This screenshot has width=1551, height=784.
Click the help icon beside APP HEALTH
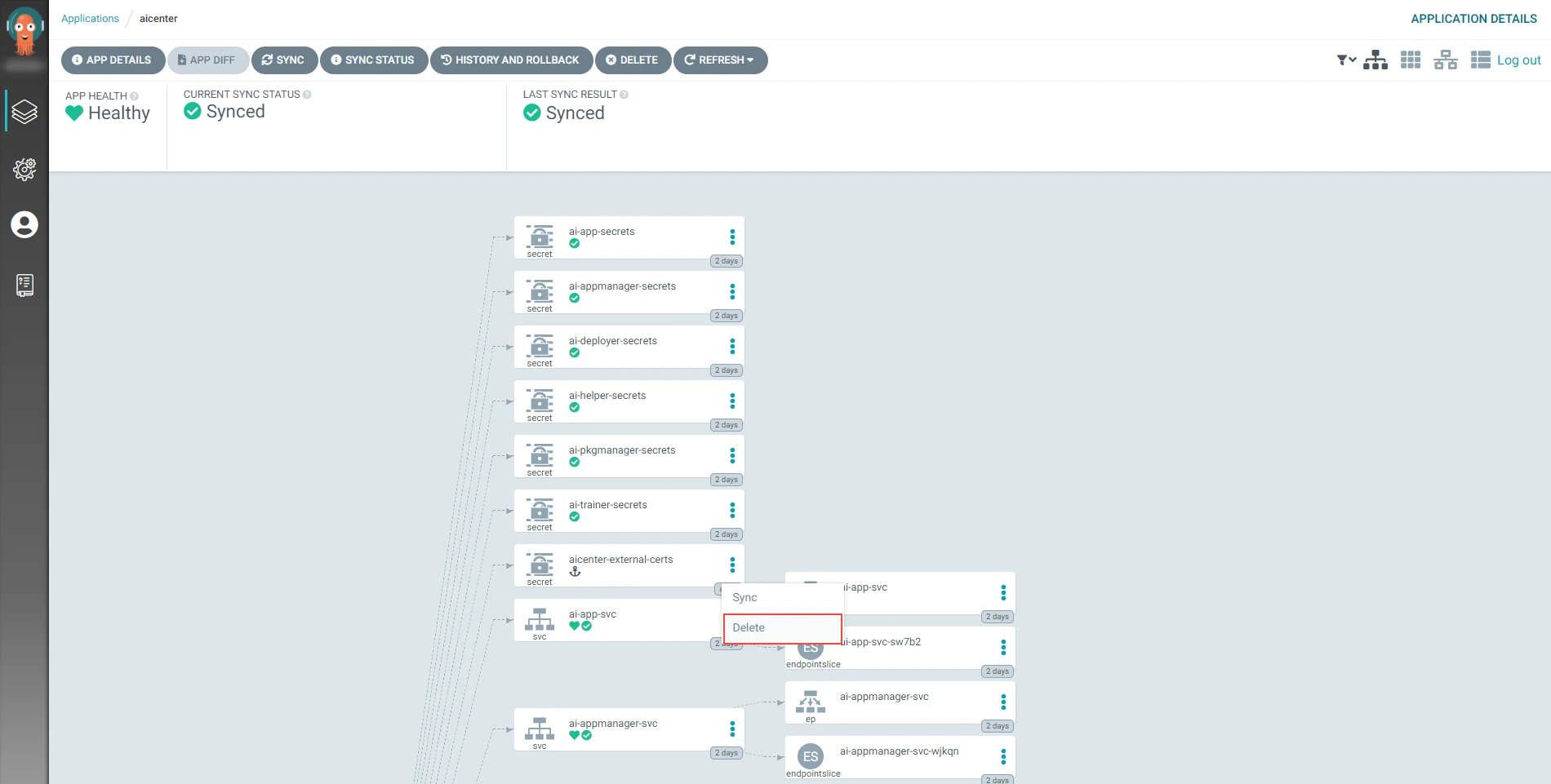point(135,96)
